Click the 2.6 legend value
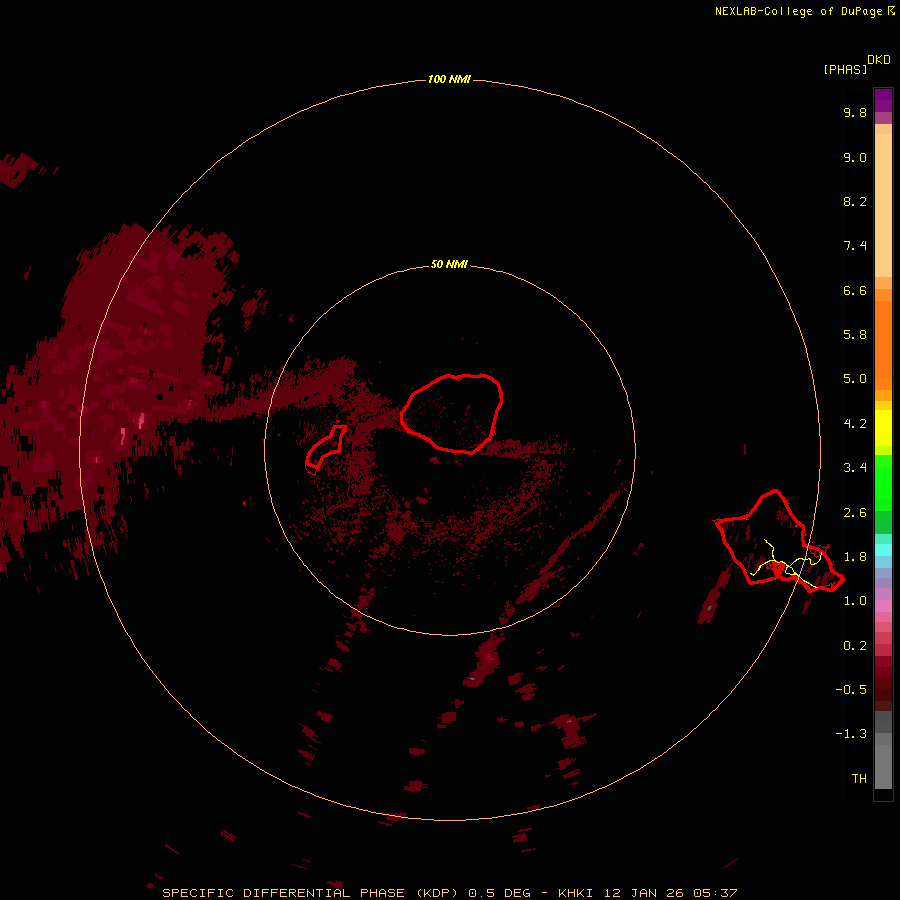This screenshot has width=900, height=900. pyautogui.click(x=855, y=513)
